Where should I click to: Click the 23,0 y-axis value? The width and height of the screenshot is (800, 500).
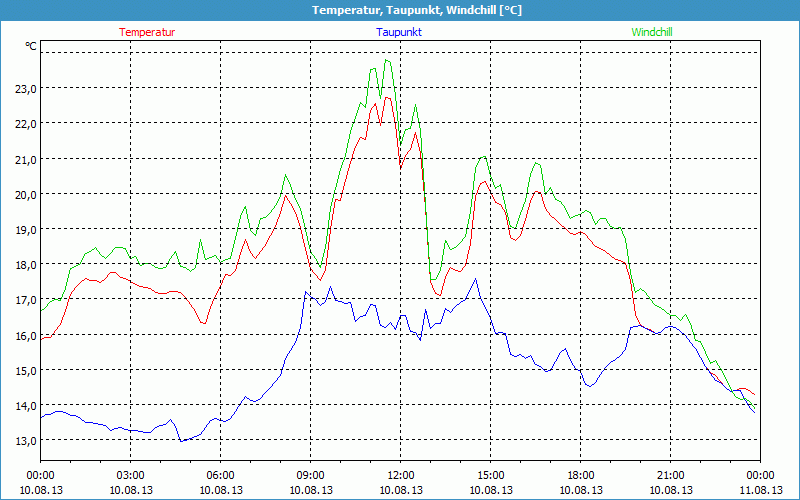[26, 88]
